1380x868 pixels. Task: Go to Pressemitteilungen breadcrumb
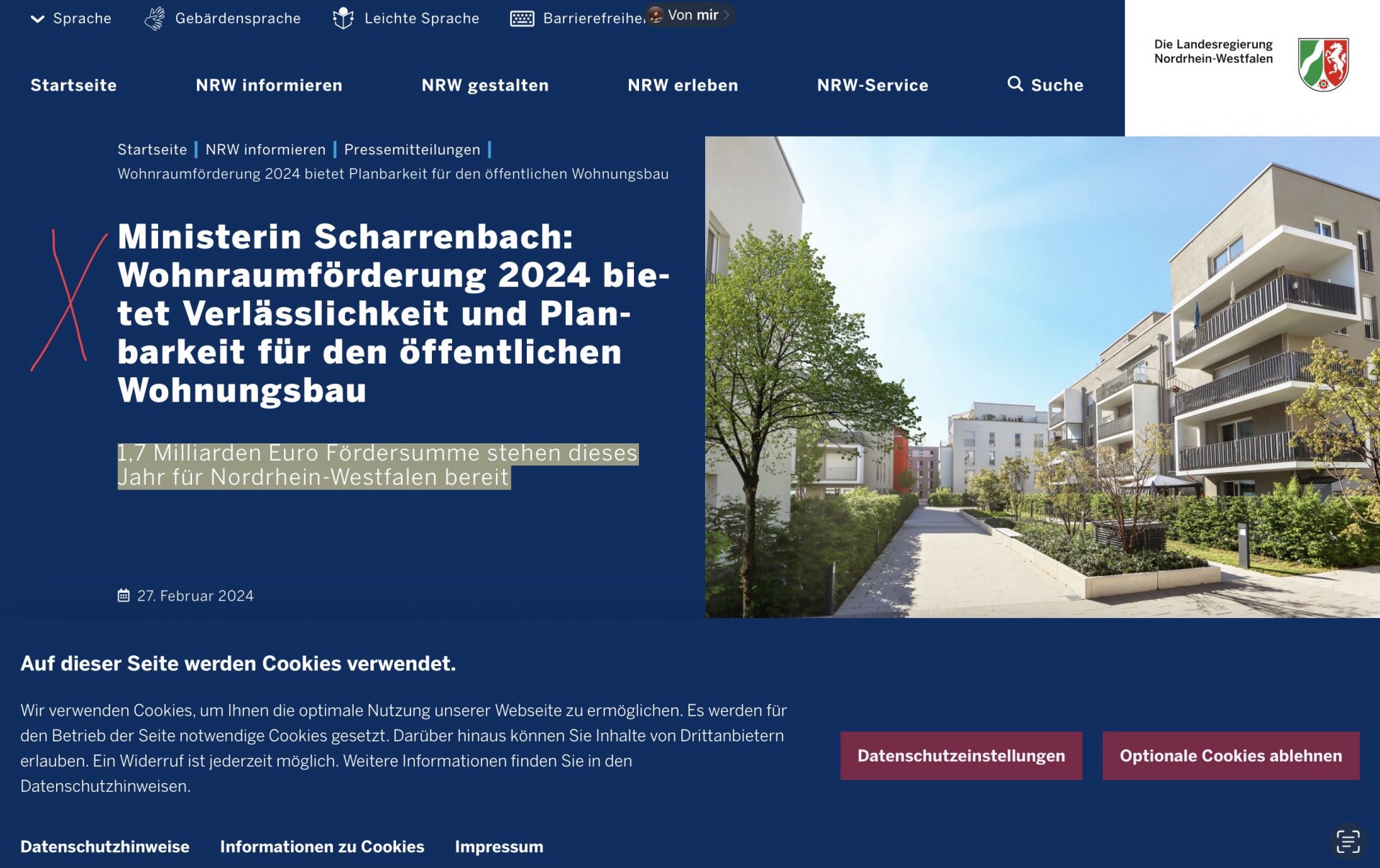pos(412,149)
